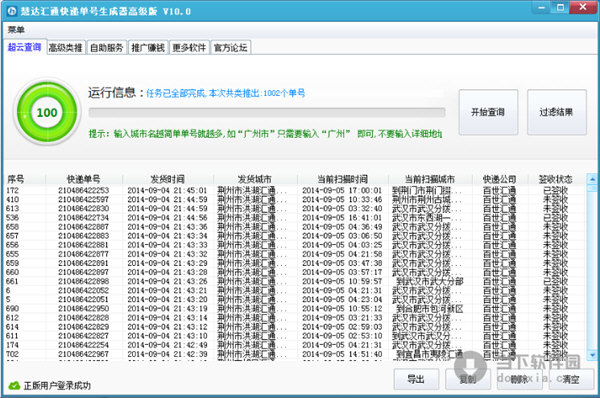This screenshot has height=398, width=600.
Task: Click the 过滤结果 button
Action: [556, 112]
